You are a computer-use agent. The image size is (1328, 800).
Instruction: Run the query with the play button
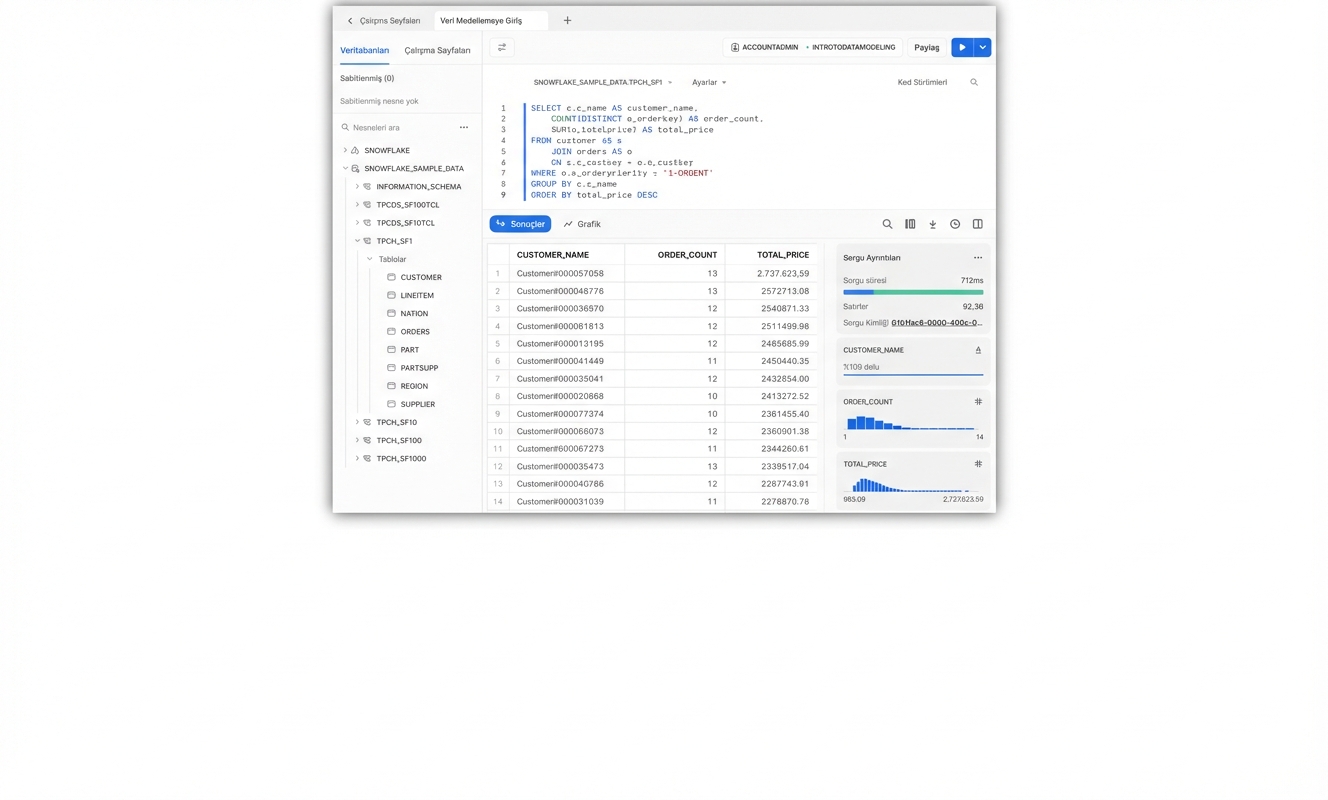coord(962,47)
